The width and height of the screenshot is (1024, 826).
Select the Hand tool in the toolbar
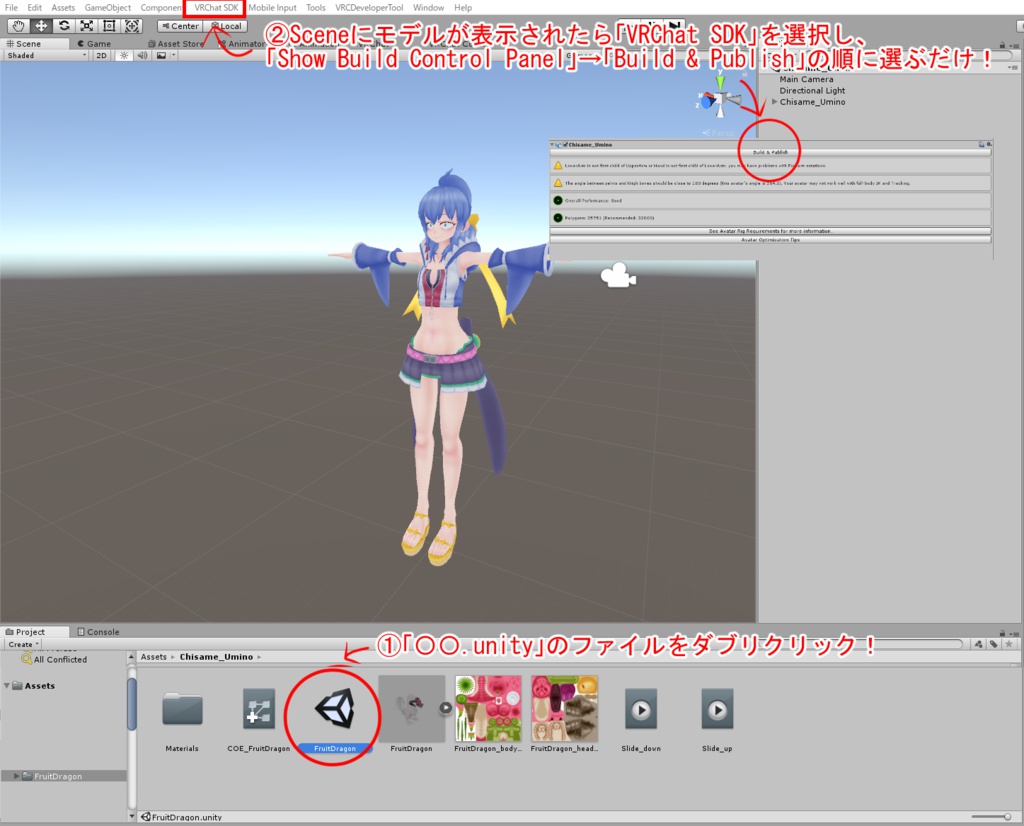point(18,26)
